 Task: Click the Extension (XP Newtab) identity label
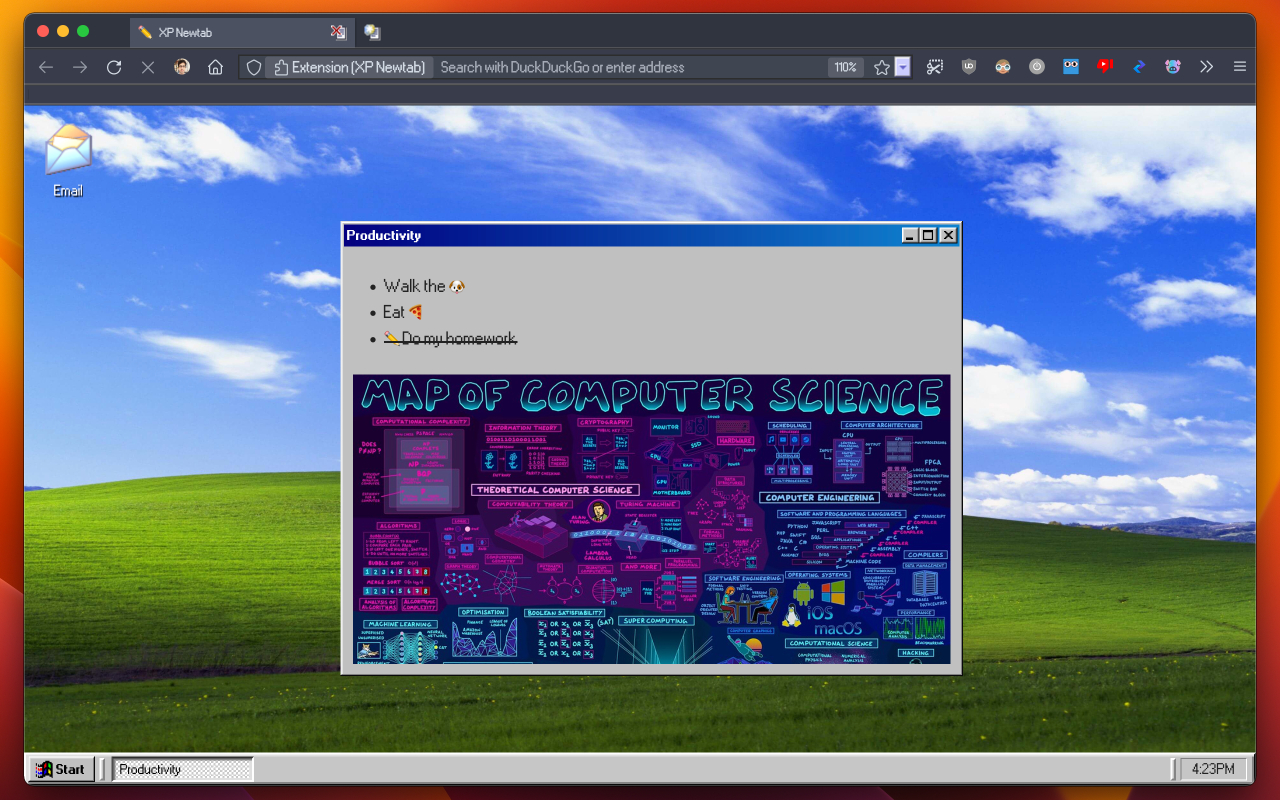(x=349, y=67)
